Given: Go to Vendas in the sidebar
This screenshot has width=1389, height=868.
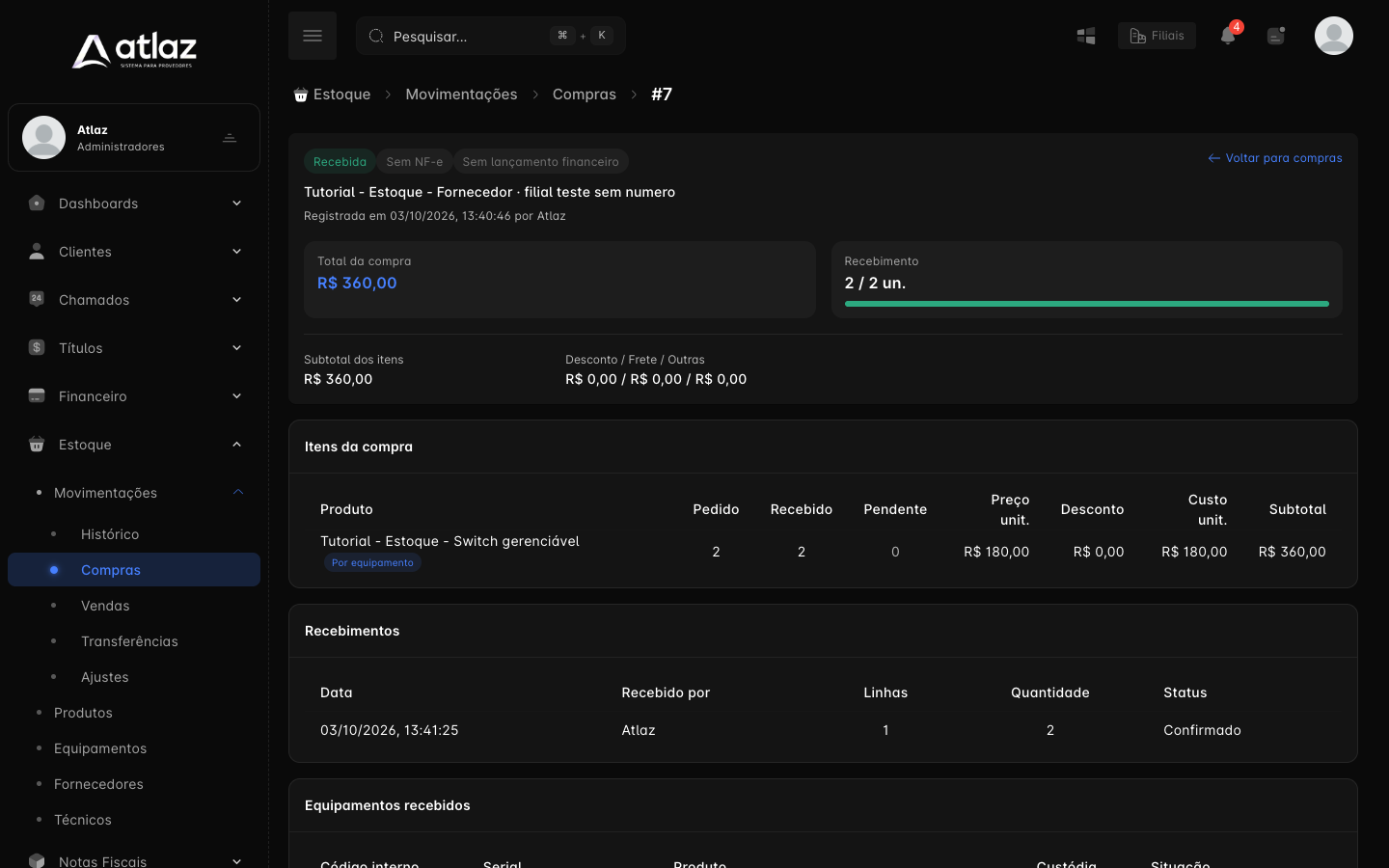Looking at the screenshot, I should (105, 606).
